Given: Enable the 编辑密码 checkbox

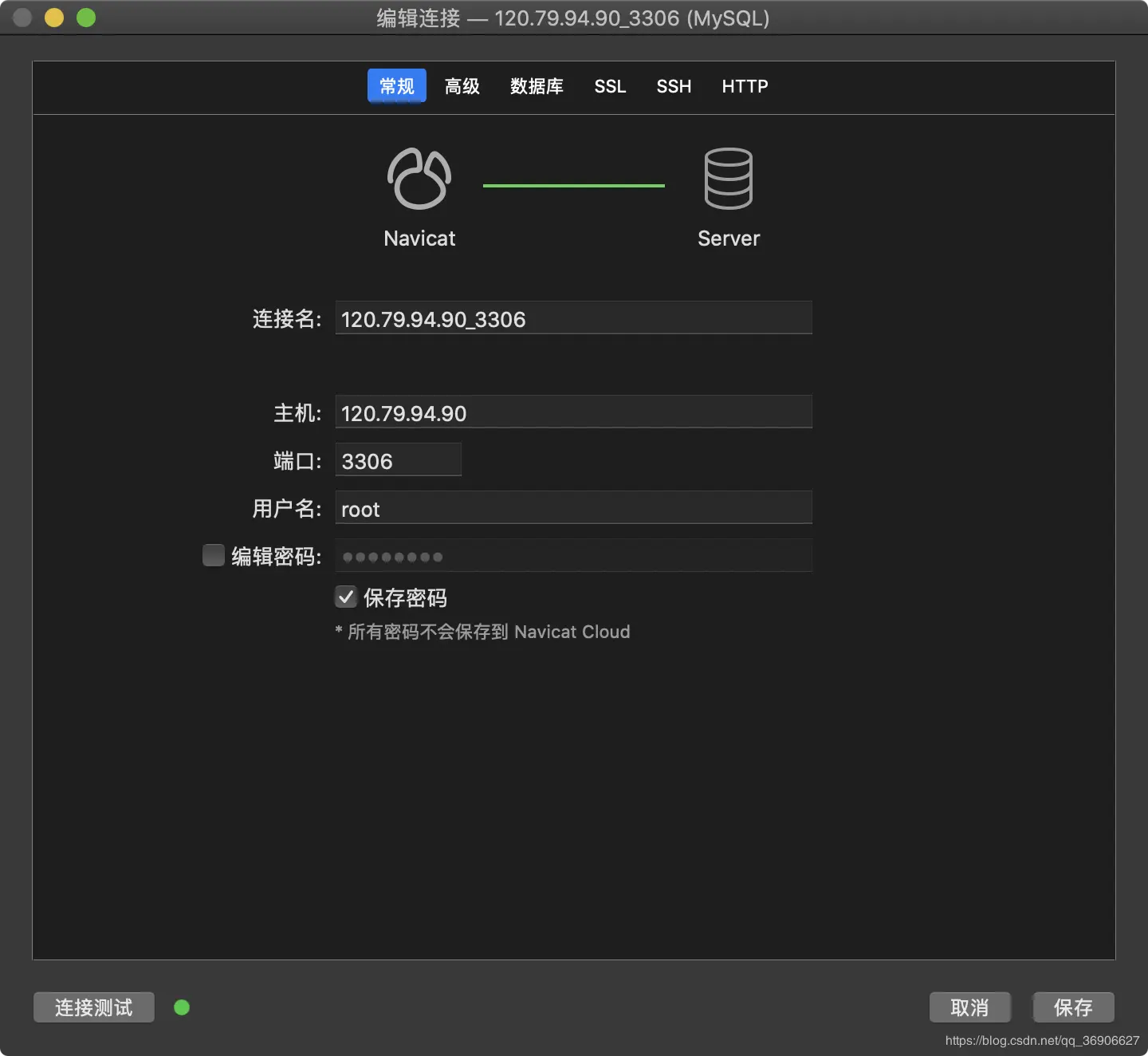Looking at the screenshot, I should [x=214, y=555].
